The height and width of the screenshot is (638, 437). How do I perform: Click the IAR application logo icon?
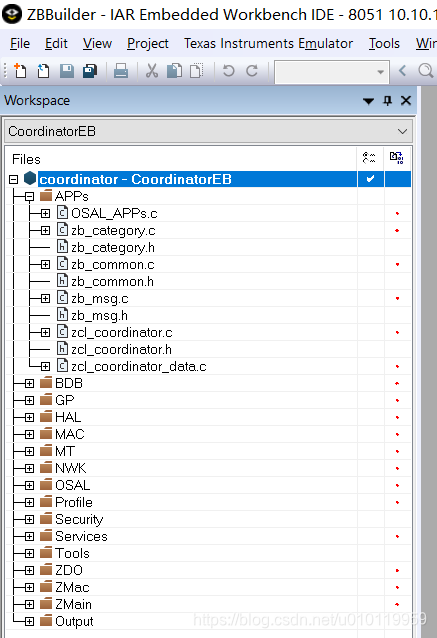pos(12,14)
